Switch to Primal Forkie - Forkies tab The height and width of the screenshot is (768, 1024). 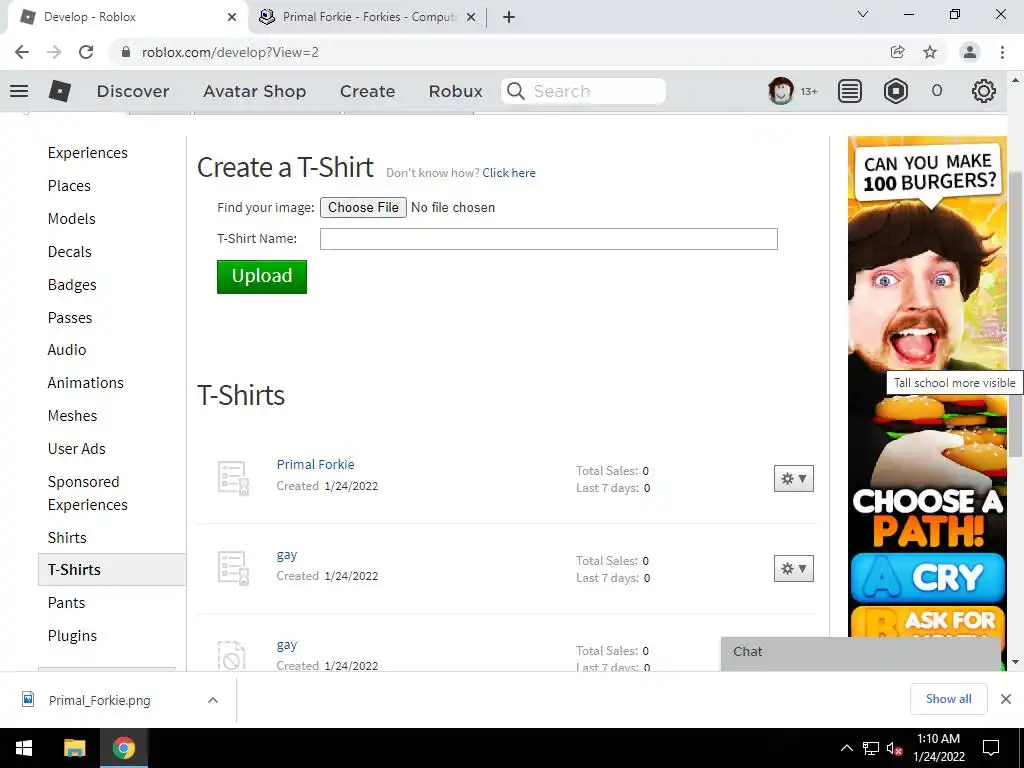pyautogui.click(x=368, y=17)
